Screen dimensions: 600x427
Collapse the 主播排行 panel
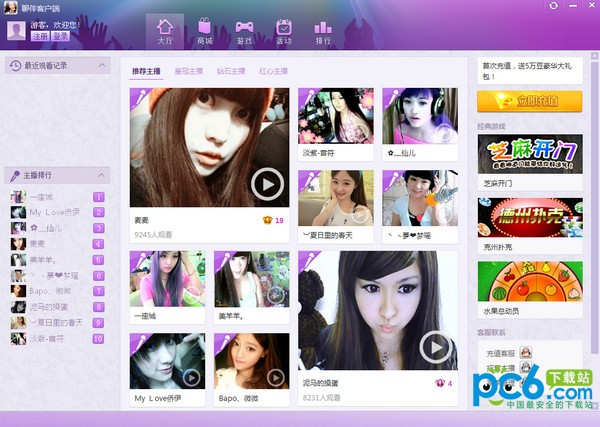pos(101,175)
